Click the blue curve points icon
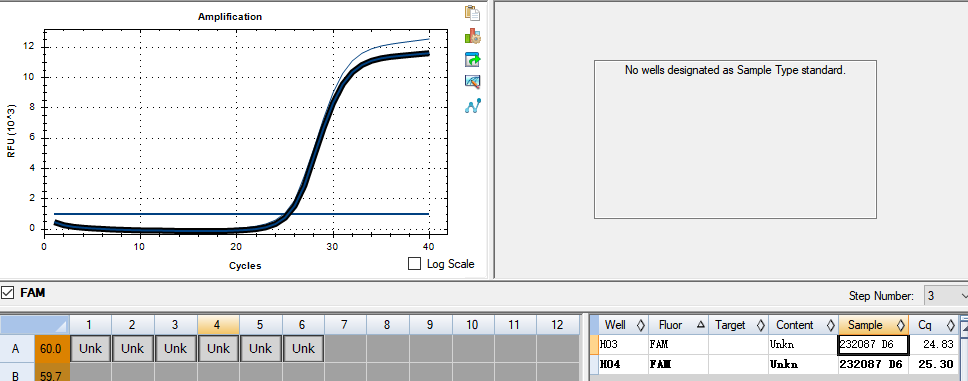The width and height of the screenshot is (968, 381). tap(473, 106)
